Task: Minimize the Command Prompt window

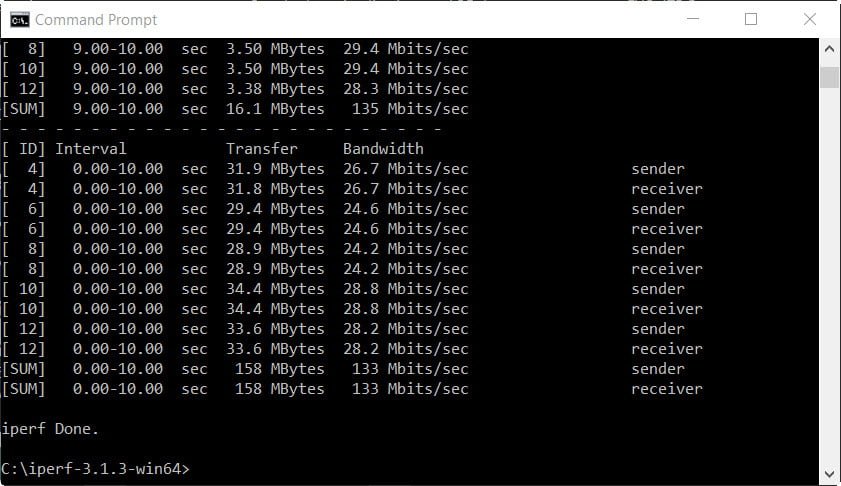Action: pyautogui.click(x=693, y=19)
